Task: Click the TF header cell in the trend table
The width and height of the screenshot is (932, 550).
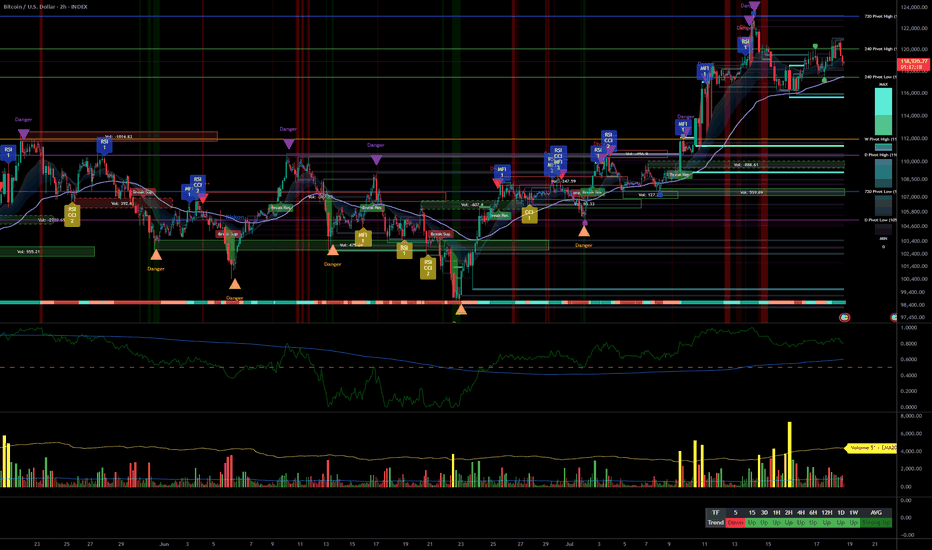Action: point(716,513)
